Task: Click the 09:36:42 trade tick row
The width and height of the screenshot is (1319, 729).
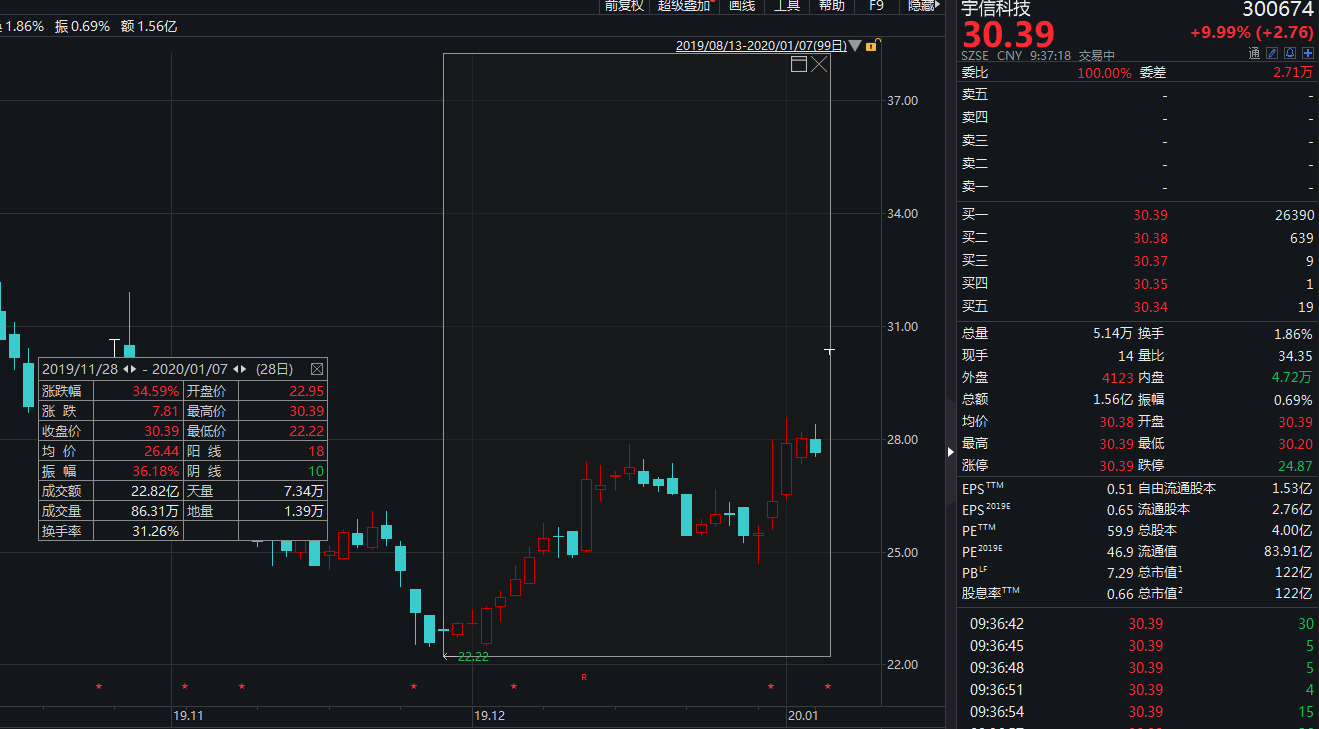Action: tap(1139, 624)
